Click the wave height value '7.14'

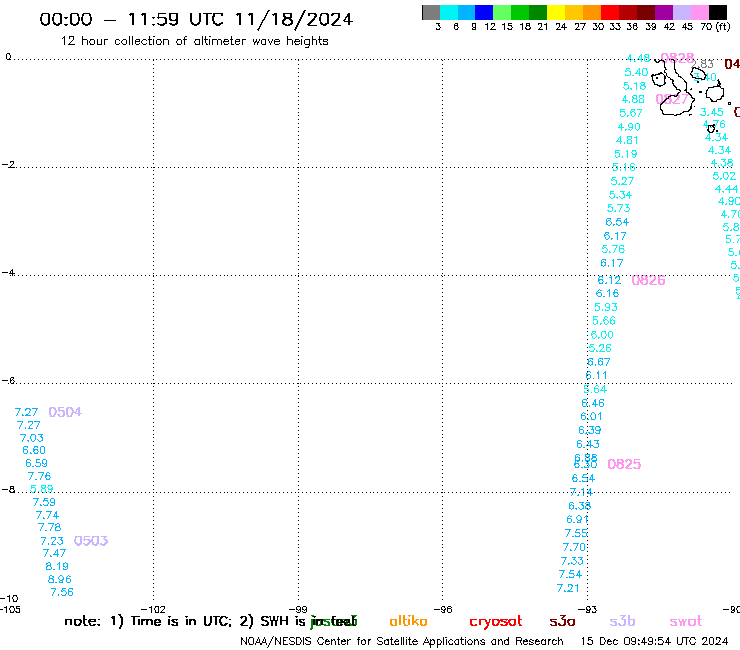(581, 492)
